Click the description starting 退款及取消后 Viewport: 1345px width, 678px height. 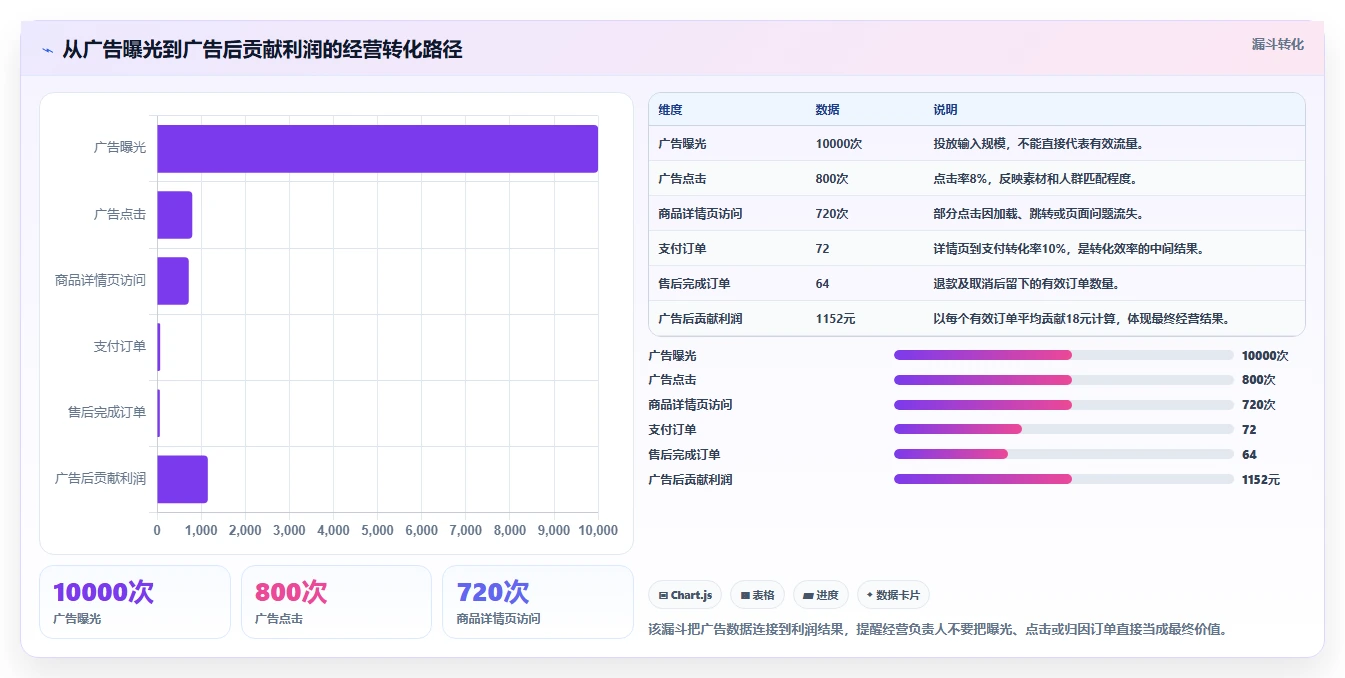tap(1026, 284)
